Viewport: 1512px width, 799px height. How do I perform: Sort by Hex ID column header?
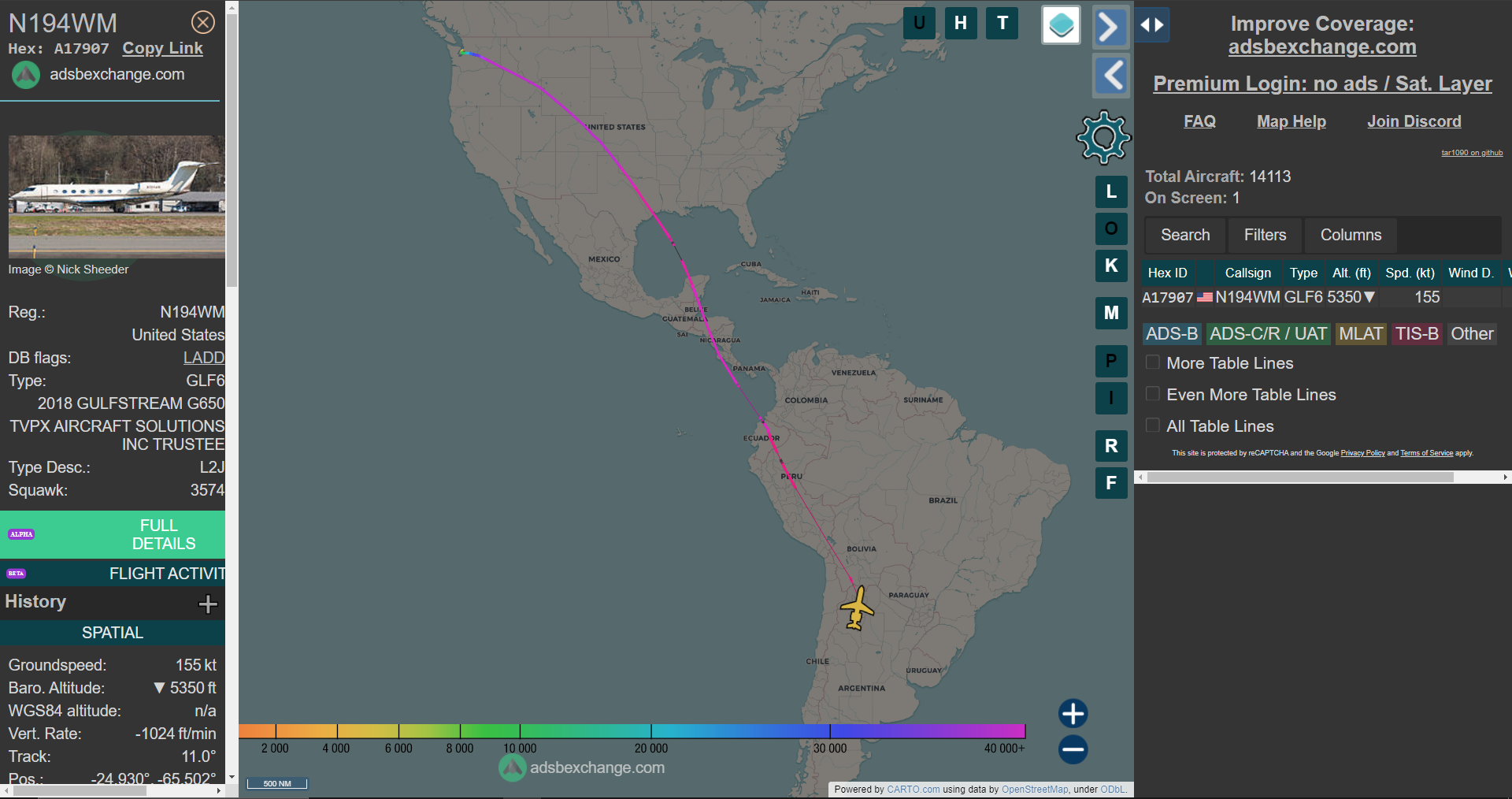(1167, 273)
